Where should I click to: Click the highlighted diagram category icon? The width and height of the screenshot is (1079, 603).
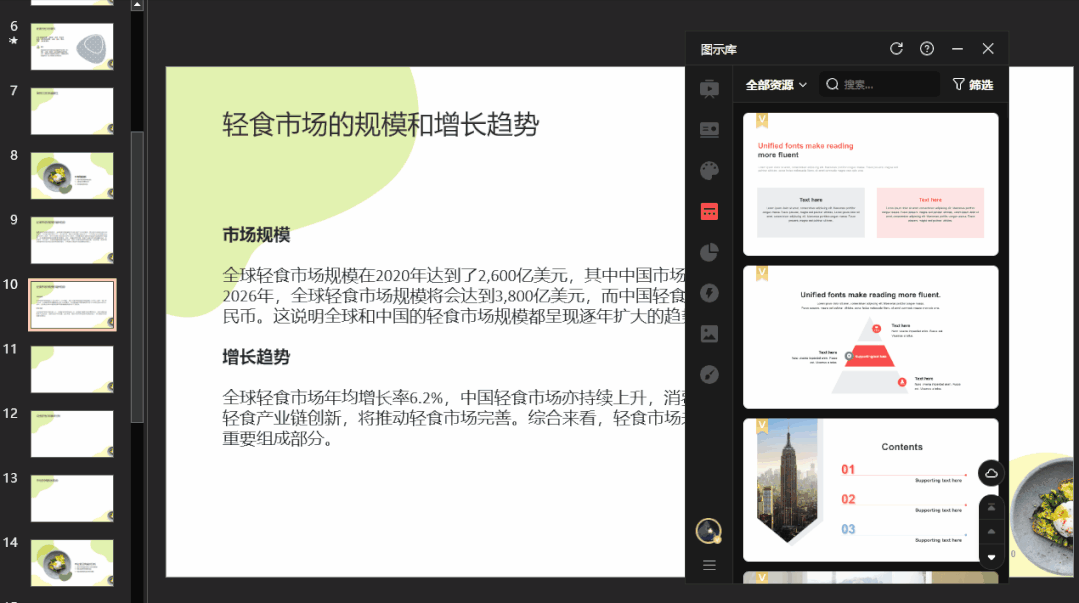[x=709, y=211]
